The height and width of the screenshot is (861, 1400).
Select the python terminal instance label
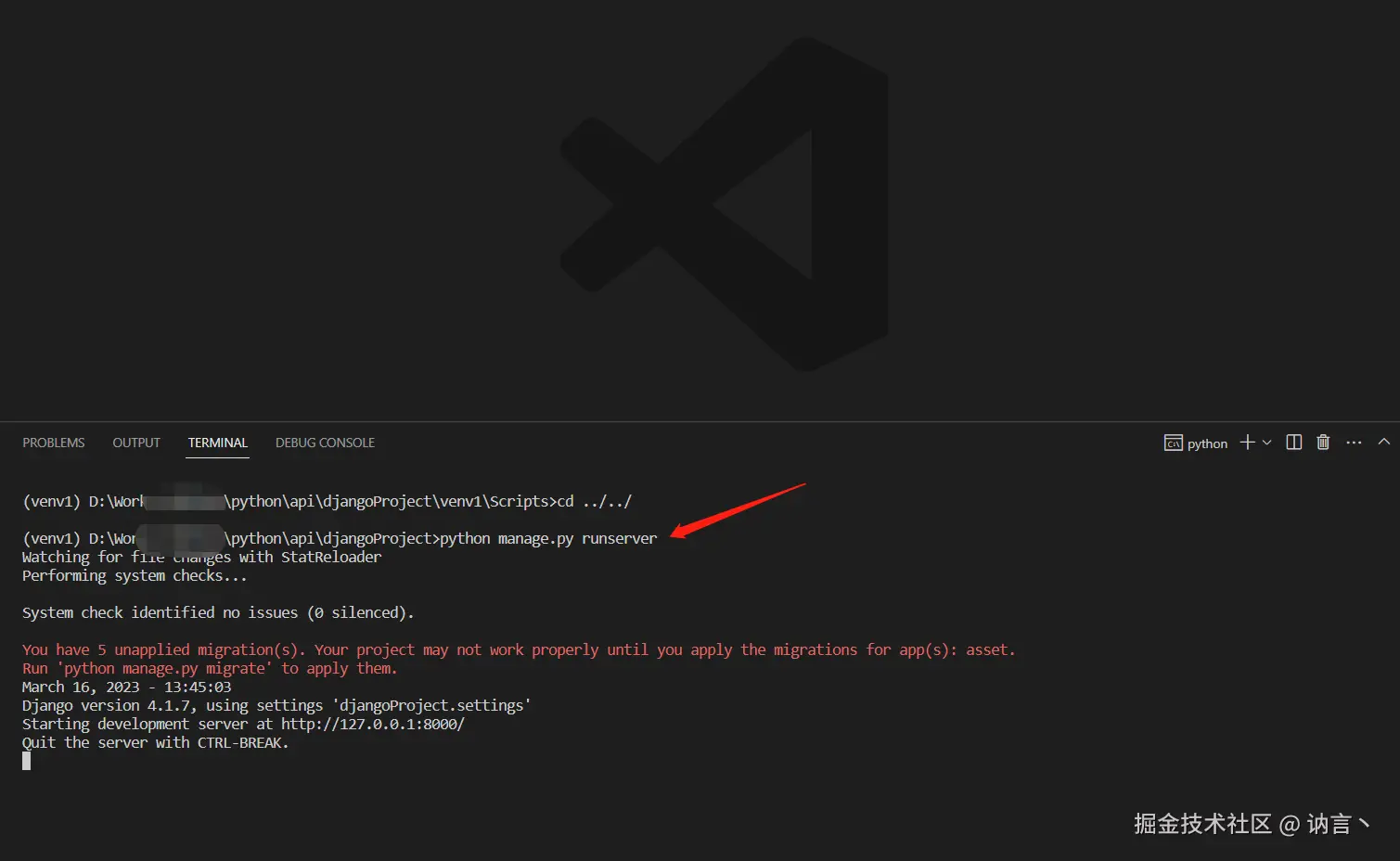[x=1196, y=443]
